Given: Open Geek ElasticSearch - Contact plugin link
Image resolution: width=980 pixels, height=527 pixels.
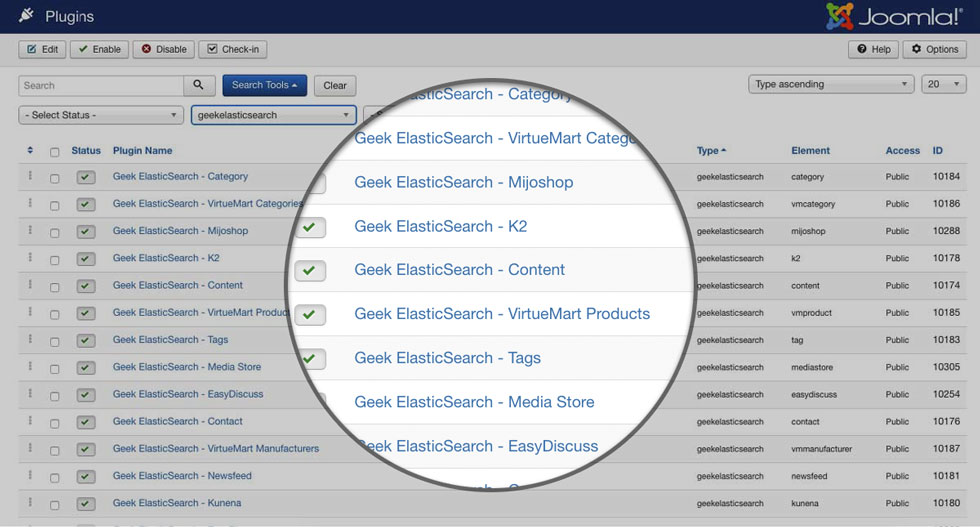Looking at the screenshot, I should coord(178,421).
